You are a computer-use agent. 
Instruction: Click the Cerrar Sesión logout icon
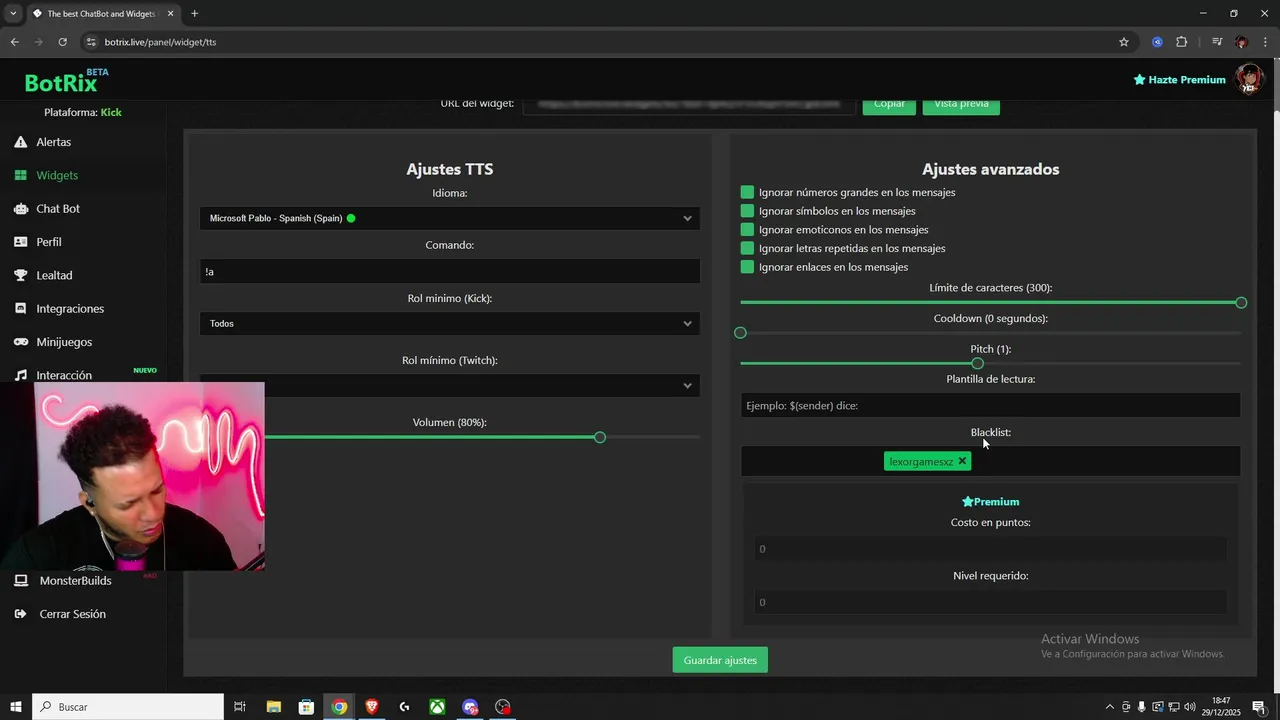click(x=21, y=614)
